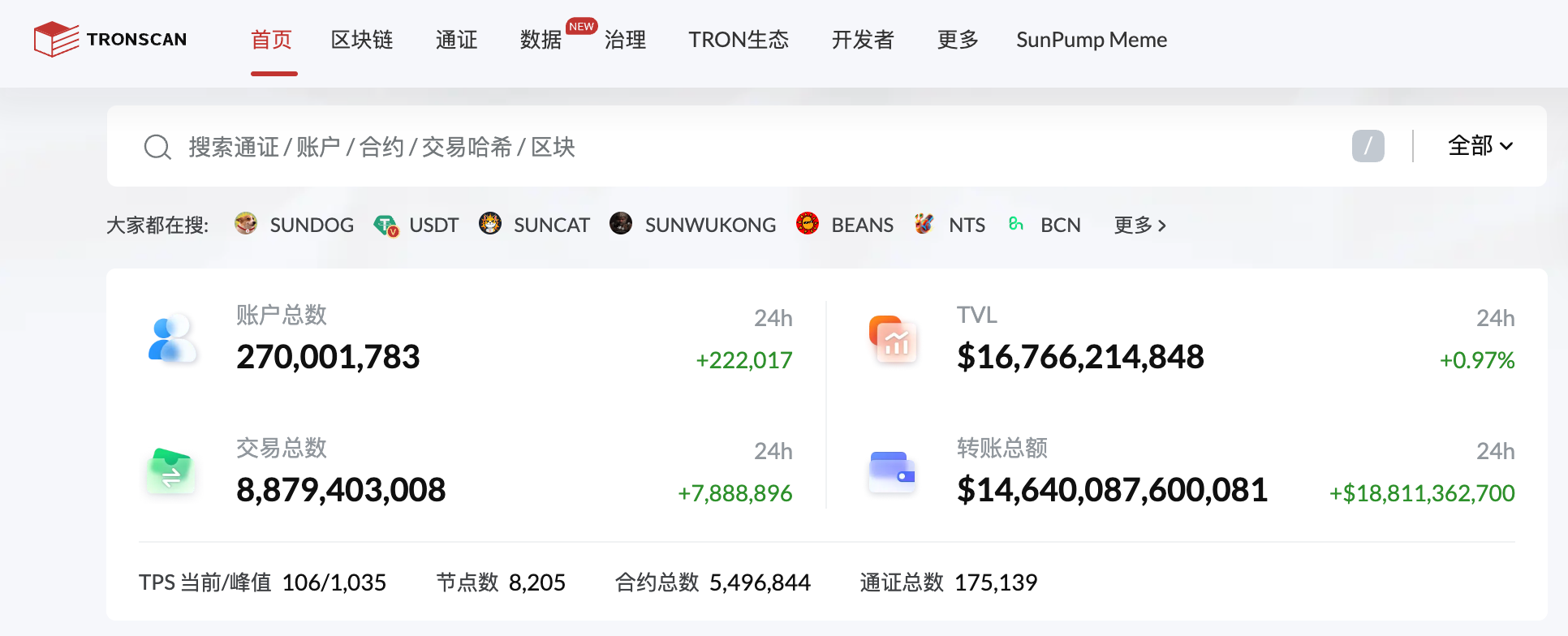Image resolution: width=1568 pixels, height=636 pixels.
Task: Click TVL value $16,766,214,848
Action: click(1080, 357)
